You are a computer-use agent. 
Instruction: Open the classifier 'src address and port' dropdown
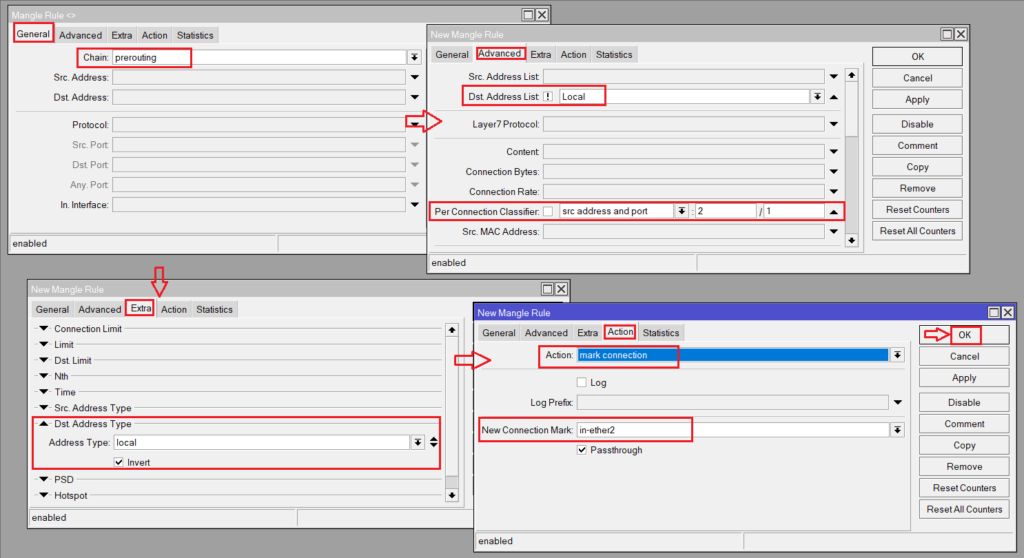tap(681, 212)
